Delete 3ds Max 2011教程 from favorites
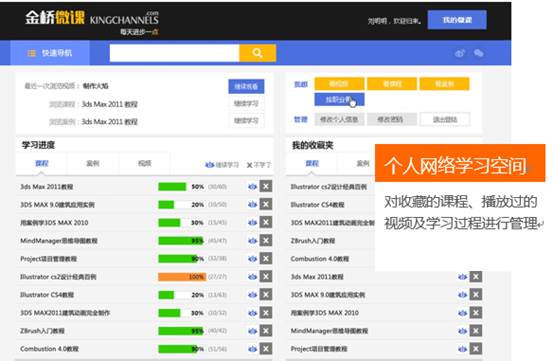The width and height of the screenshot is (554, 361). (476, 276)
